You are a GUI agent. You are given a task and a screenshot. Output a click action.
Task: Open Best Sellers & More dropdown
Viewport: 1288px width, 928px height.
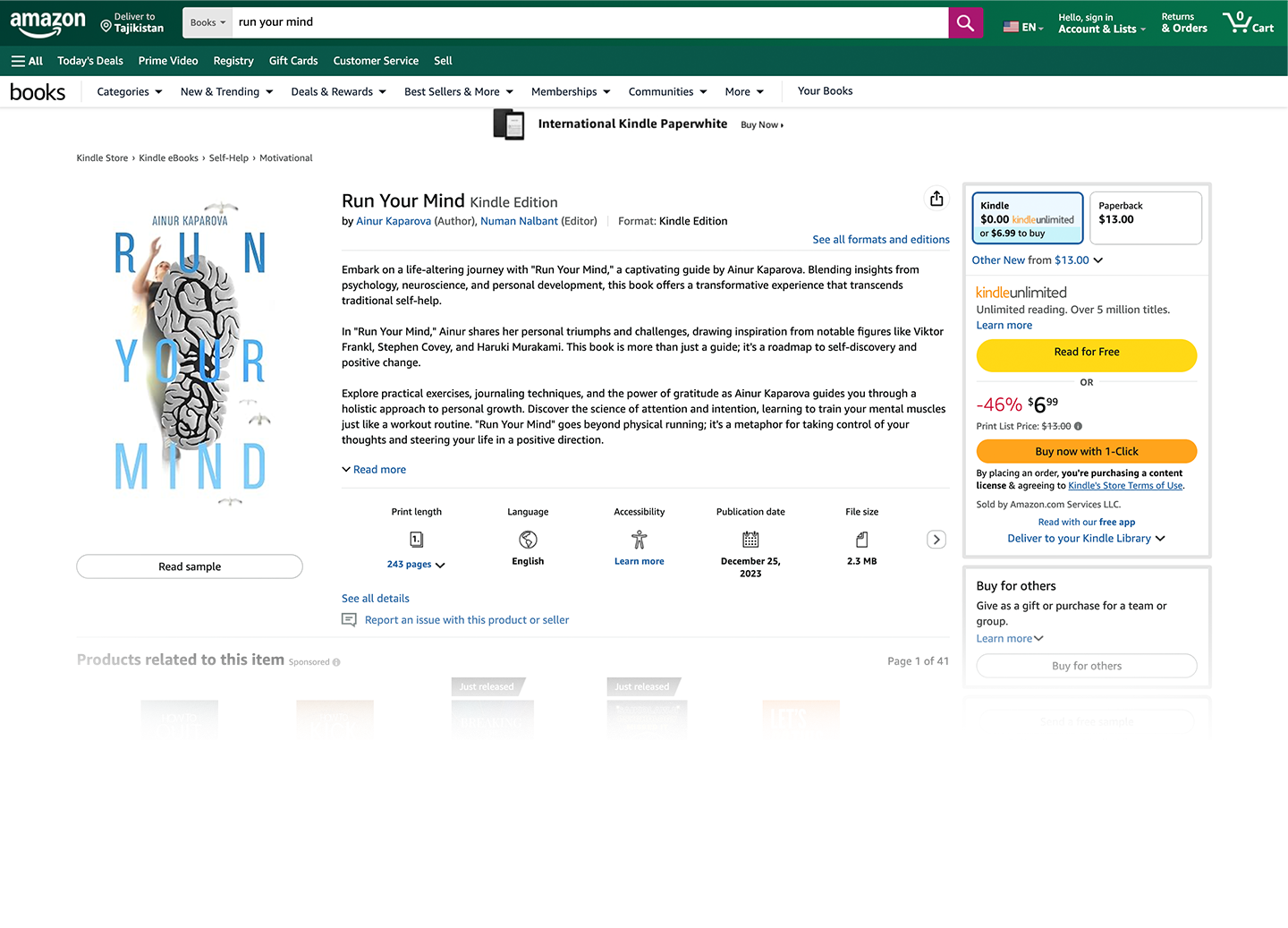[459, 91]
